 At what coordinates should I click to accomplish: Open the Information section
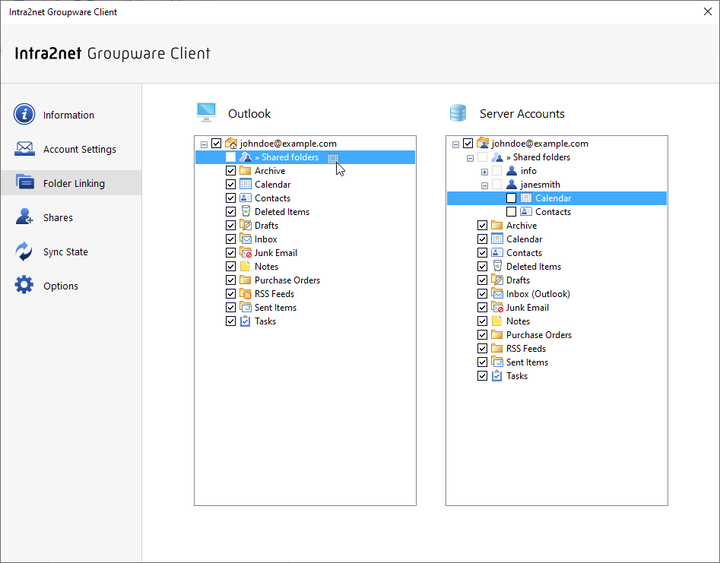coord(71,114)
